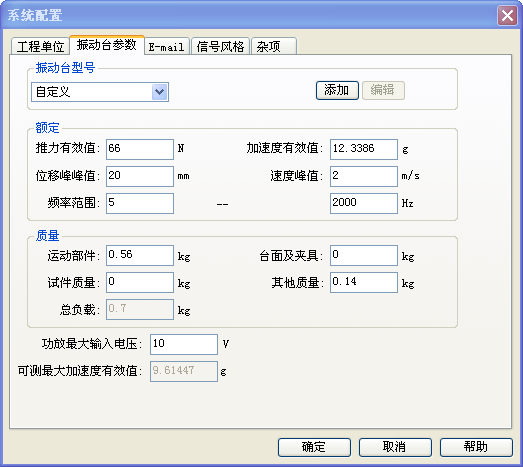Click the 台面及夹具 mass field

coord(364,255)
